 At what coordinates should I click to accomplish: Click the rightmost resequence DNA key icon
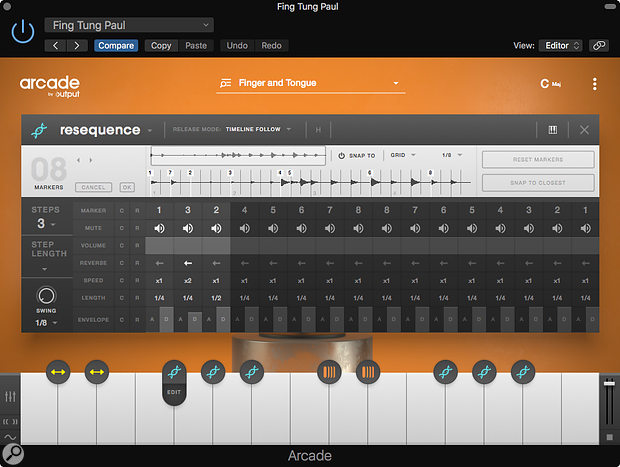tap(523, 372)
